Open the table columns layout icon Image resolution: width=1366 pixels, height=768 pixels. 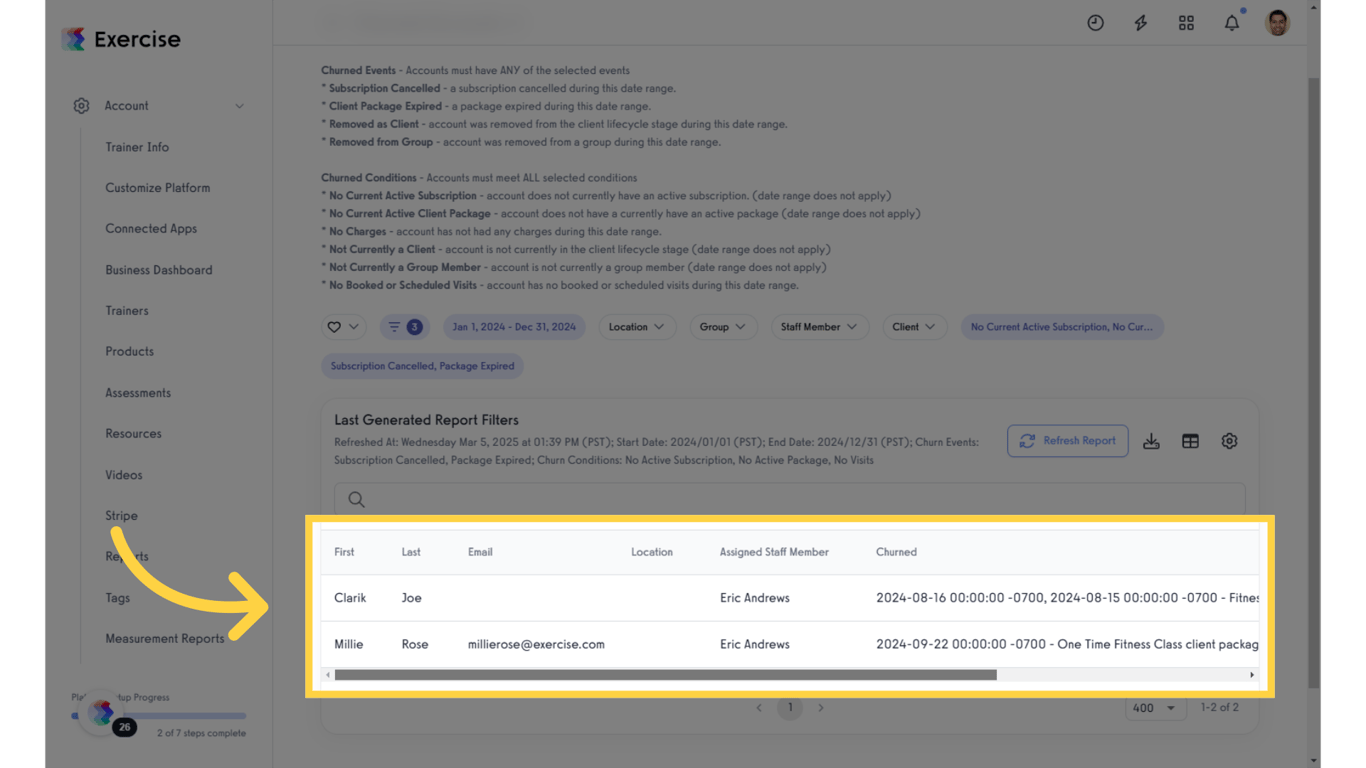1190,441
